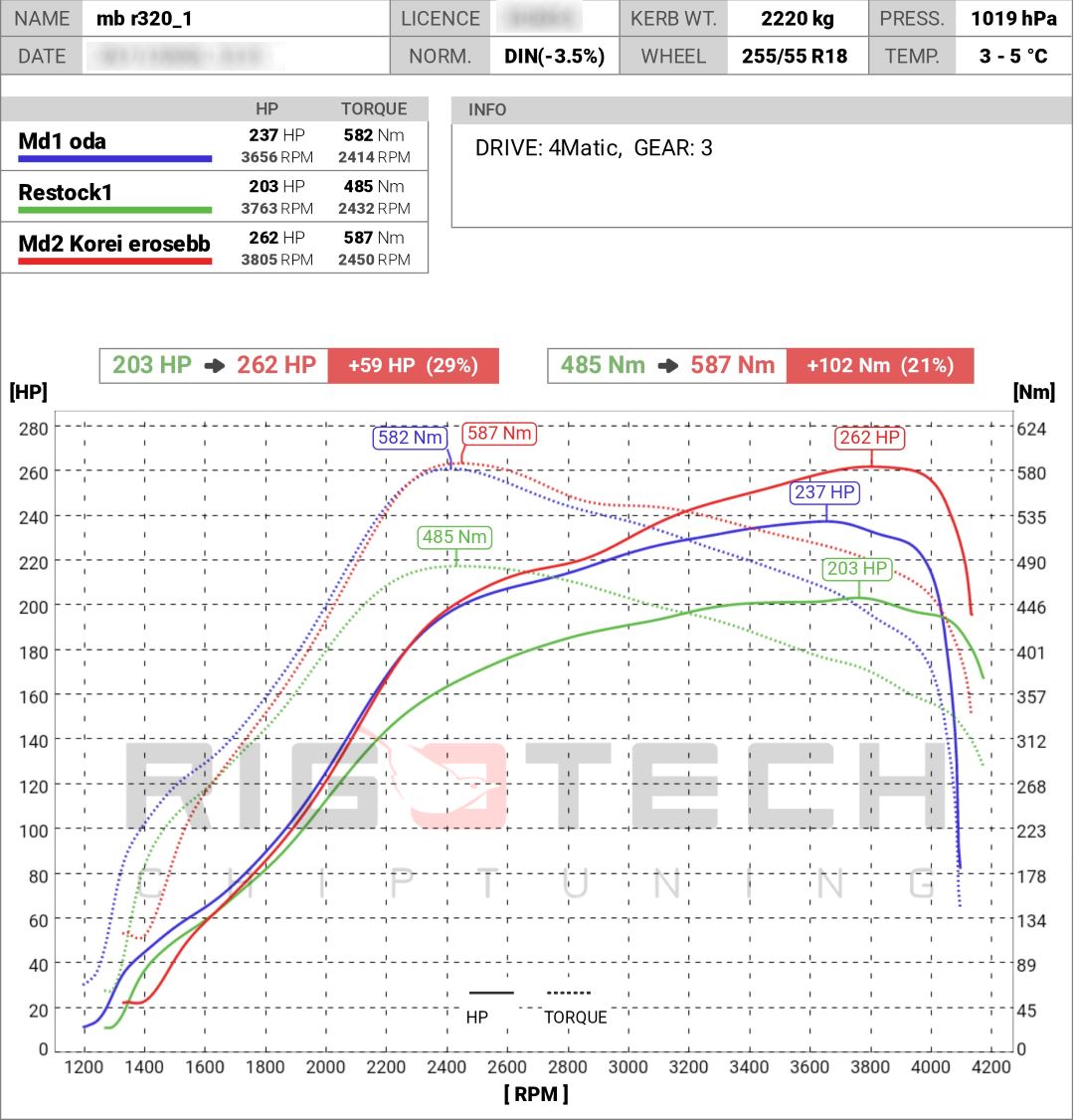1074x1120 pixels.
Task: Click the norm value 'DIN(-3.5%)'
Action: point(554,56)
